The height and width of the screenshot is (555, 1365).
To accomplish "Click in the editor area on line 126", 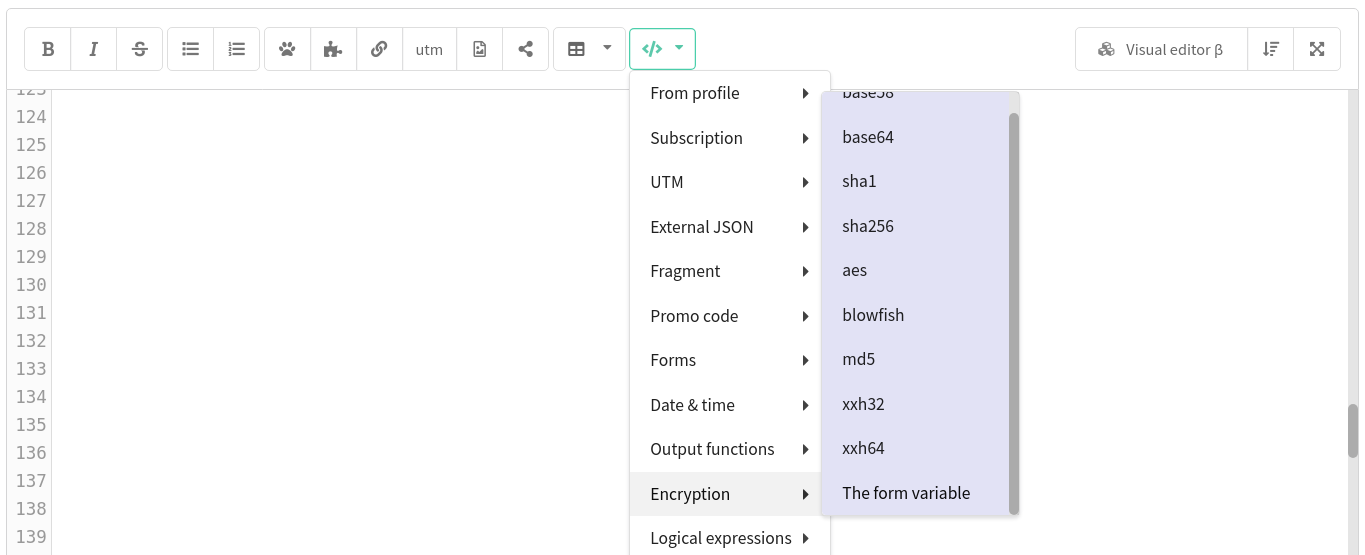I will tap(340, 172).
